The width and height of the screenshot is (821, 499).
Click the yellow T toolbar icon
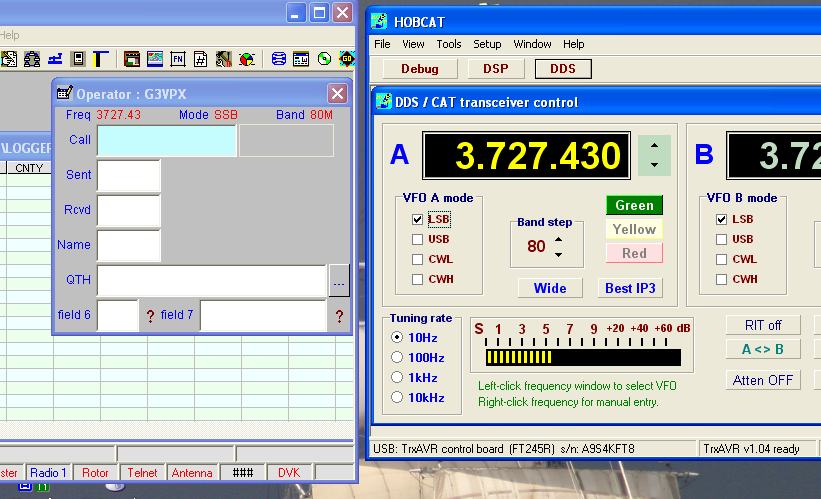click(103, 59)
